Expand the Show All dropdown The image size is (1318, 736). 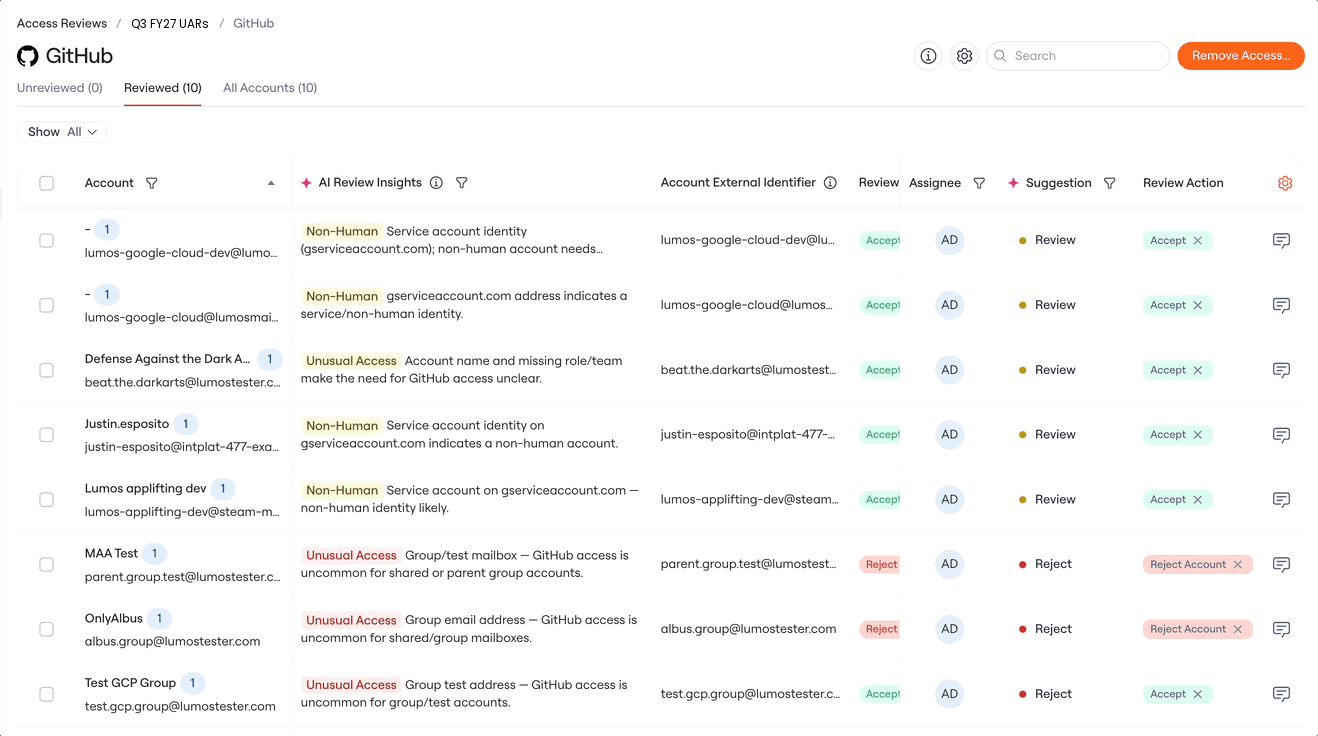tap(62, 132)
